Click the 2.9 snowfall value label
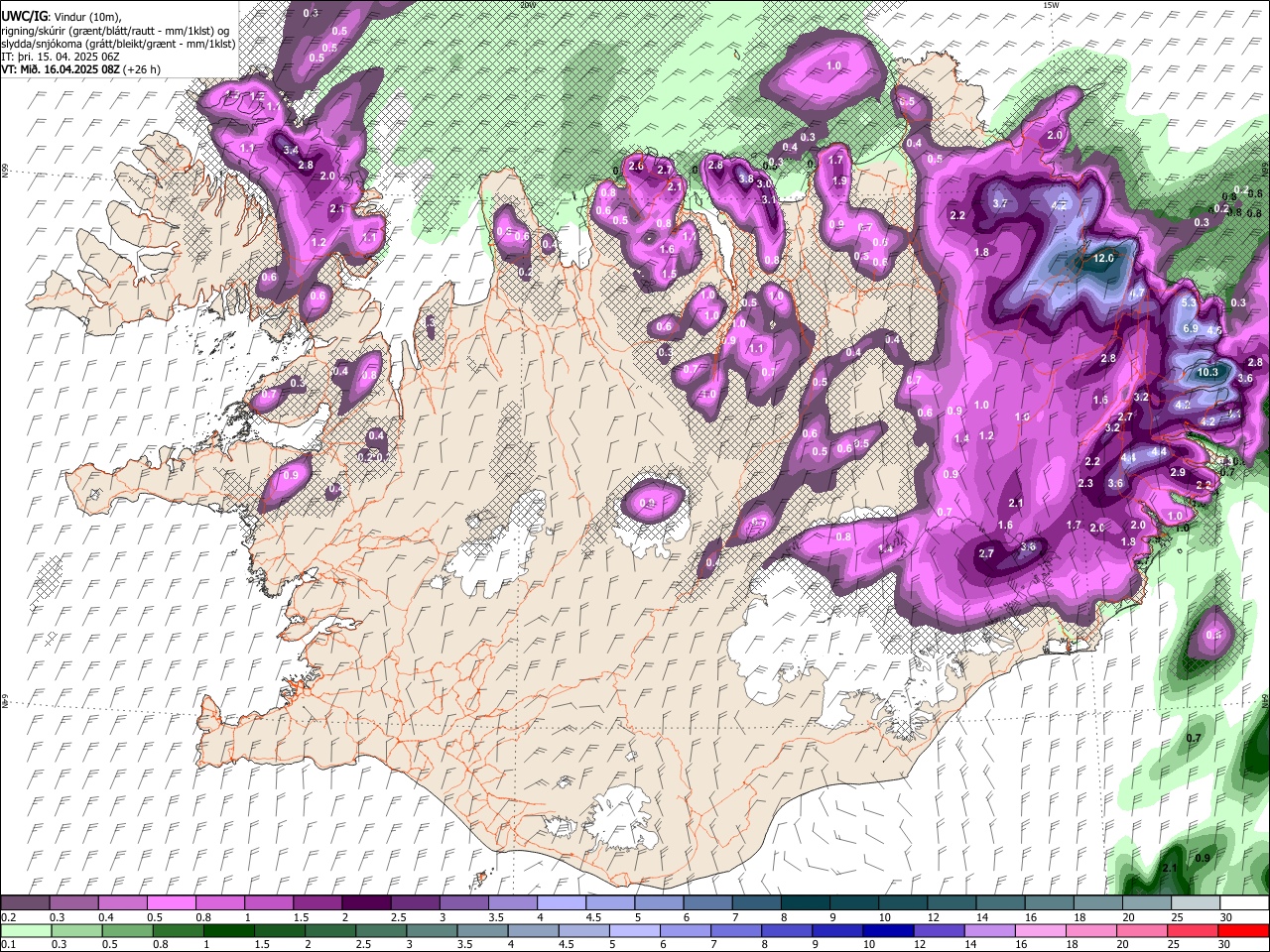Image resolution: width=1270 pixels, height=952 pixels. 1178,473
